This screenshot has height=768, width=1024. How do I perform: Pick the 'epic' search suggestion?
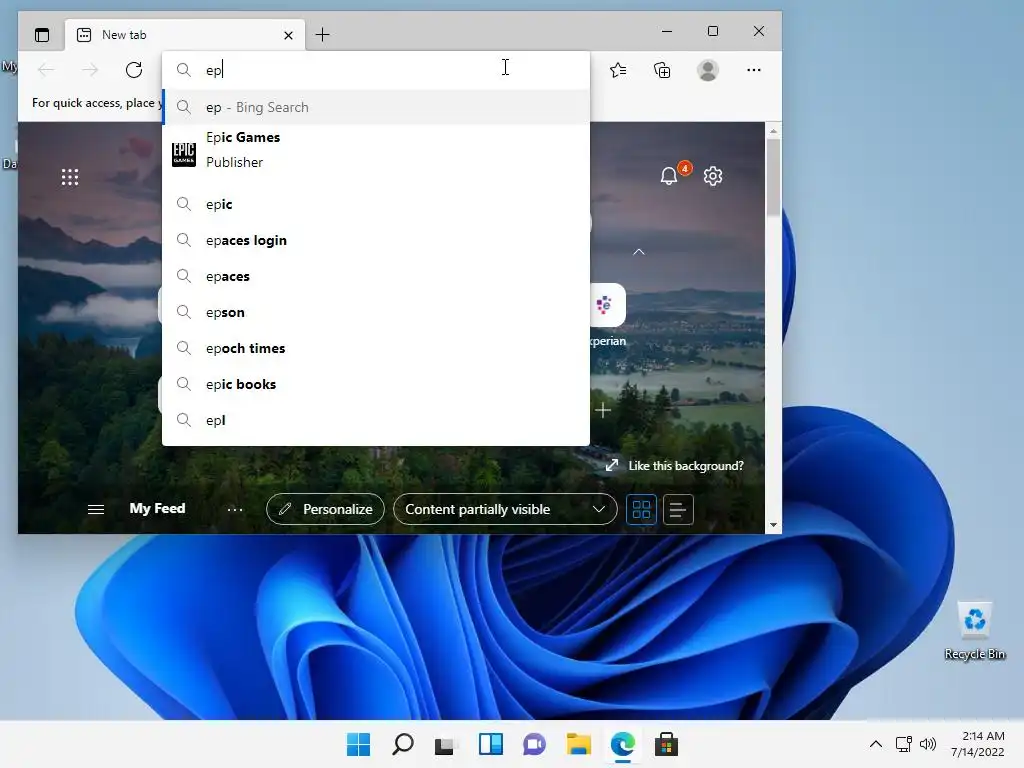pos(376,204)
